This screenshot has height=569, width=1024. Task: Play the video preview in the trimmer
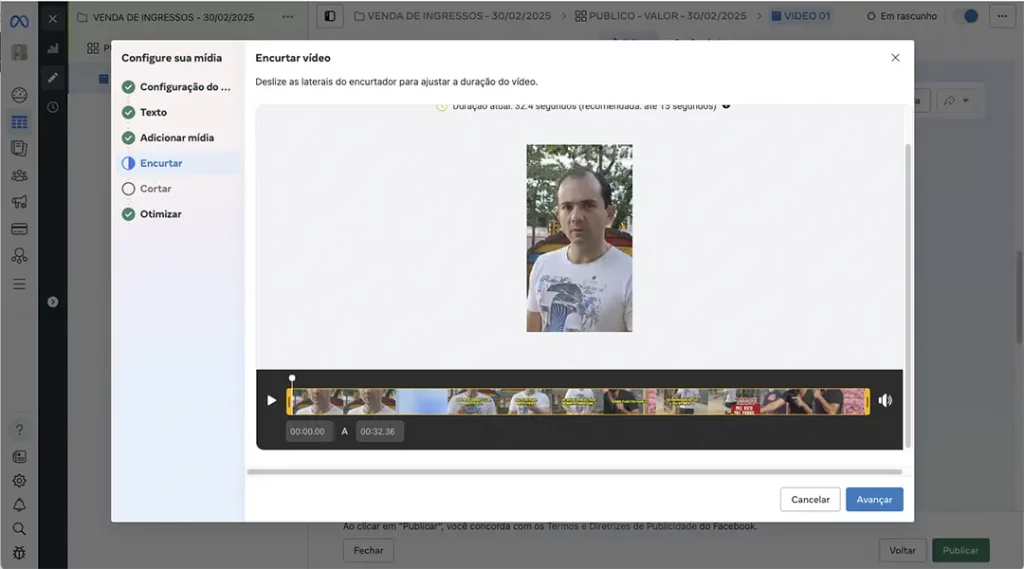click(271, 401)
